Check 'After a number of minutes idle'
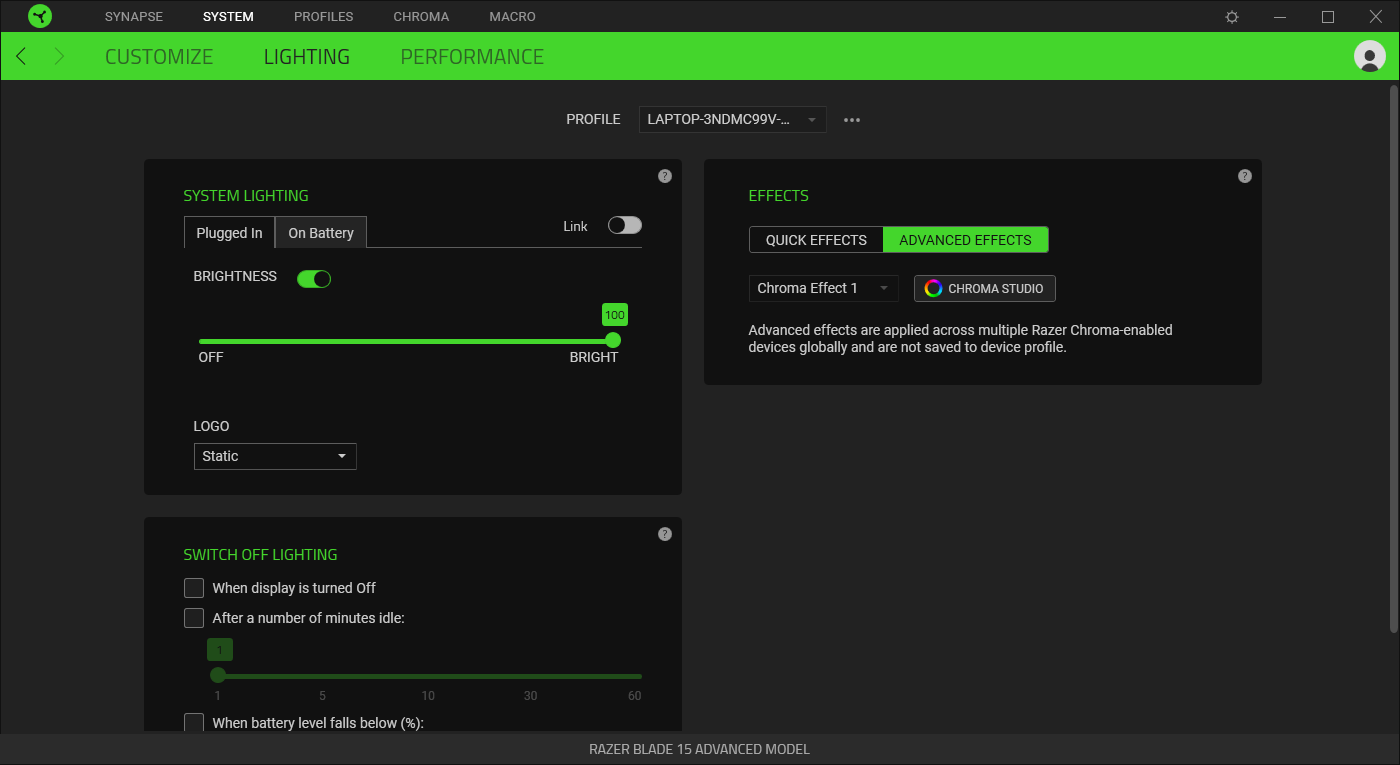 click(194, 618)
